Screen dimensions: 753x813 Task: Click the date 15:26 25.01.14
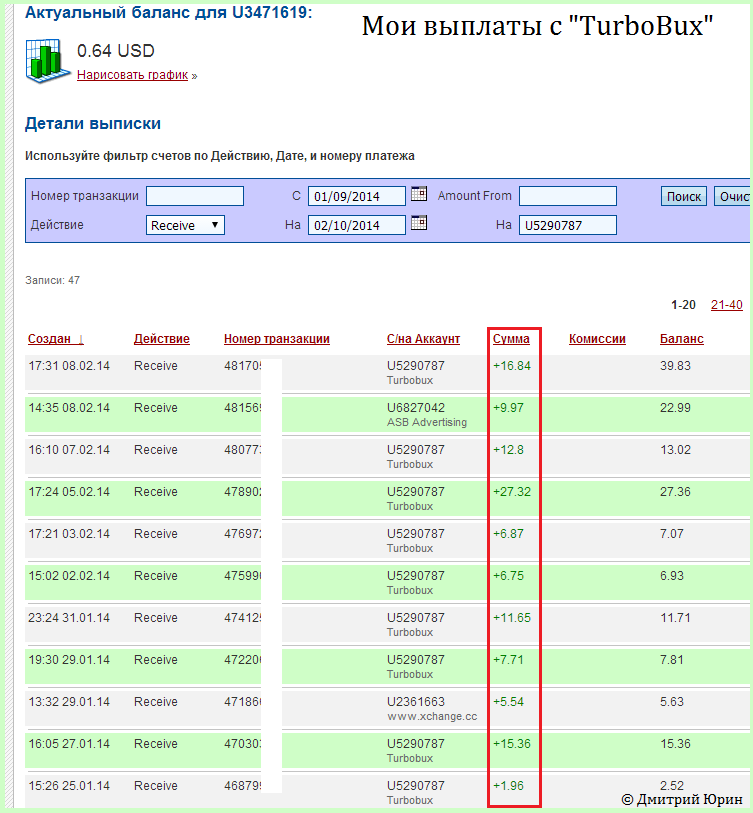tap(69, 786)
